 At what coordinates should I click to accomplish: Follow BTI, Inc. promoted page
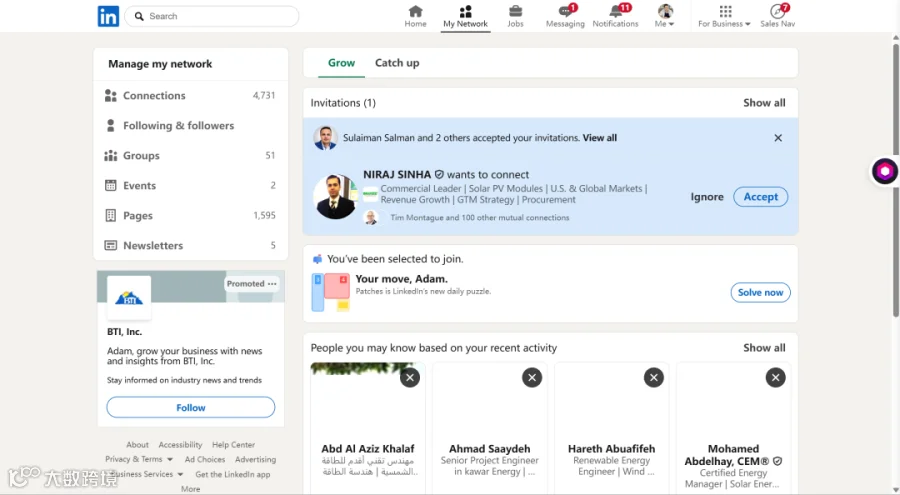point(191,407)
